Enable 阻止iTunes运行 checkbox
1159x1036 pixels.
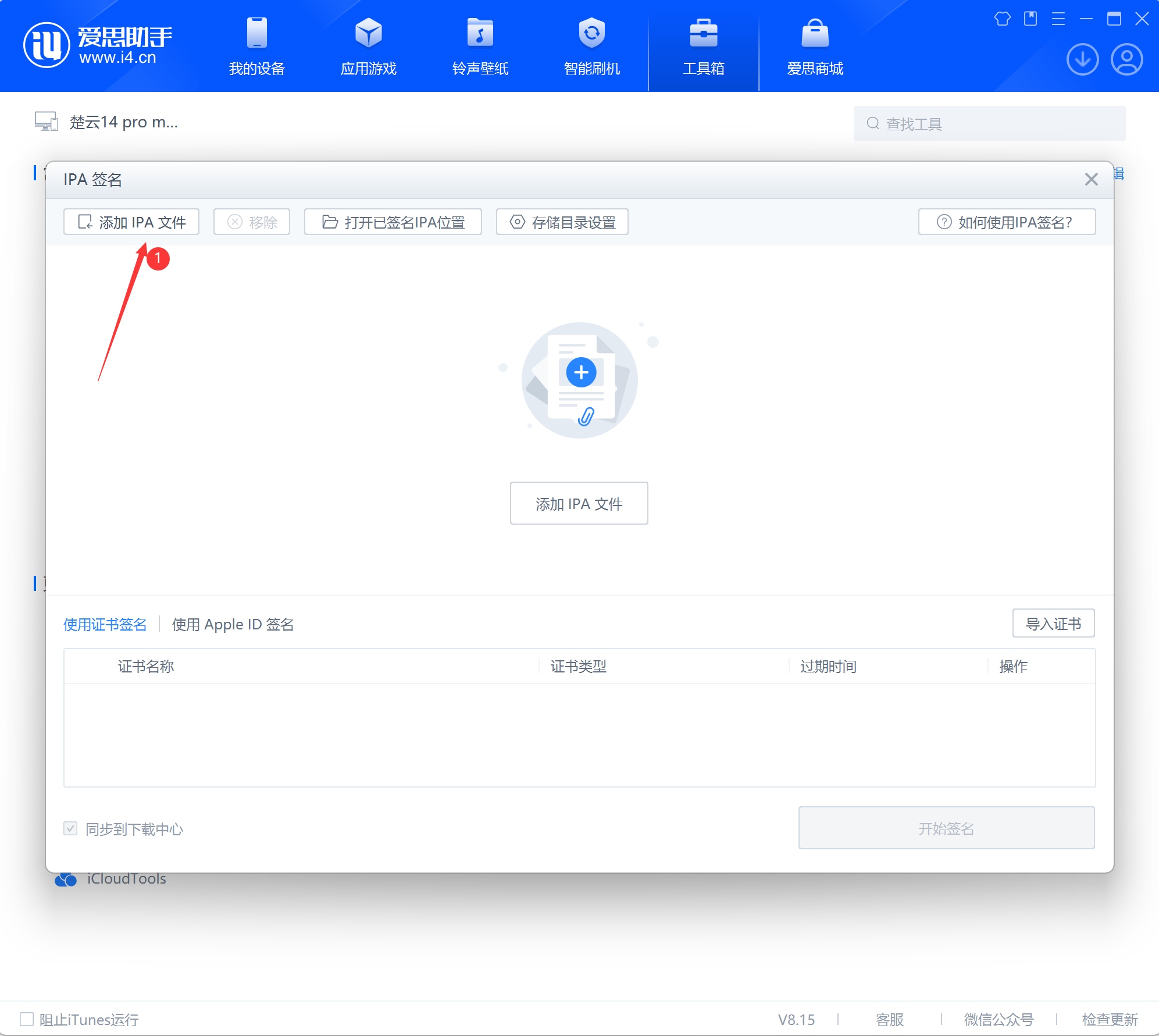coord(27,1019)
